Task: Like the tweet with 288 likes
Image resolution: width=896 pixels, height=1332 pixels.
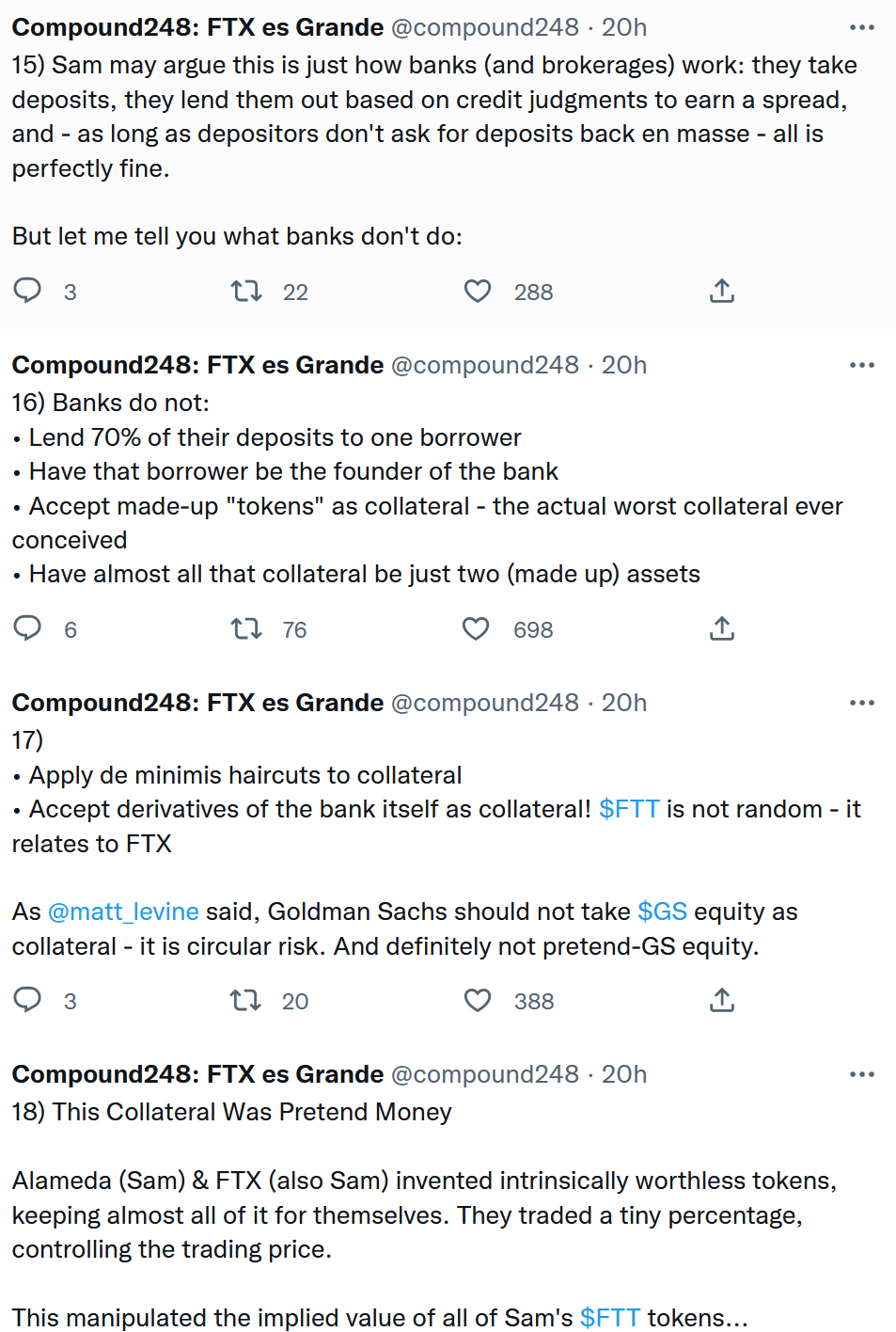Action: 478,291
